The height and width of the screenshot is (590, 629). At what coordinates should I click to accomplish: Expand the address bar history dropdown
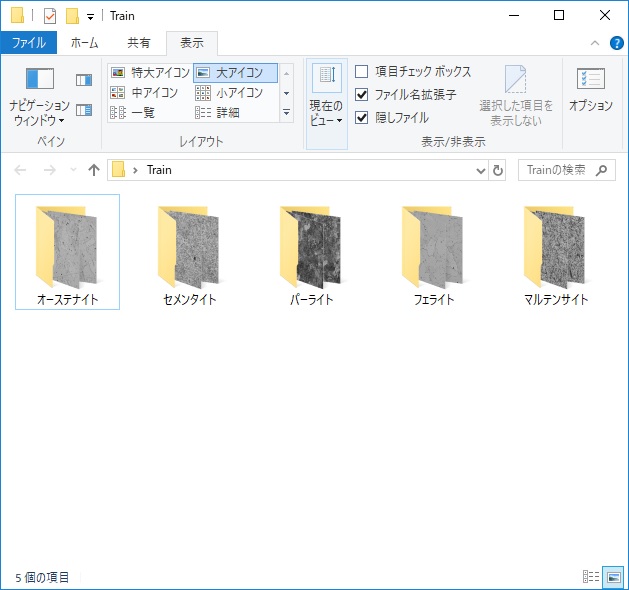[x=481, y=170]
